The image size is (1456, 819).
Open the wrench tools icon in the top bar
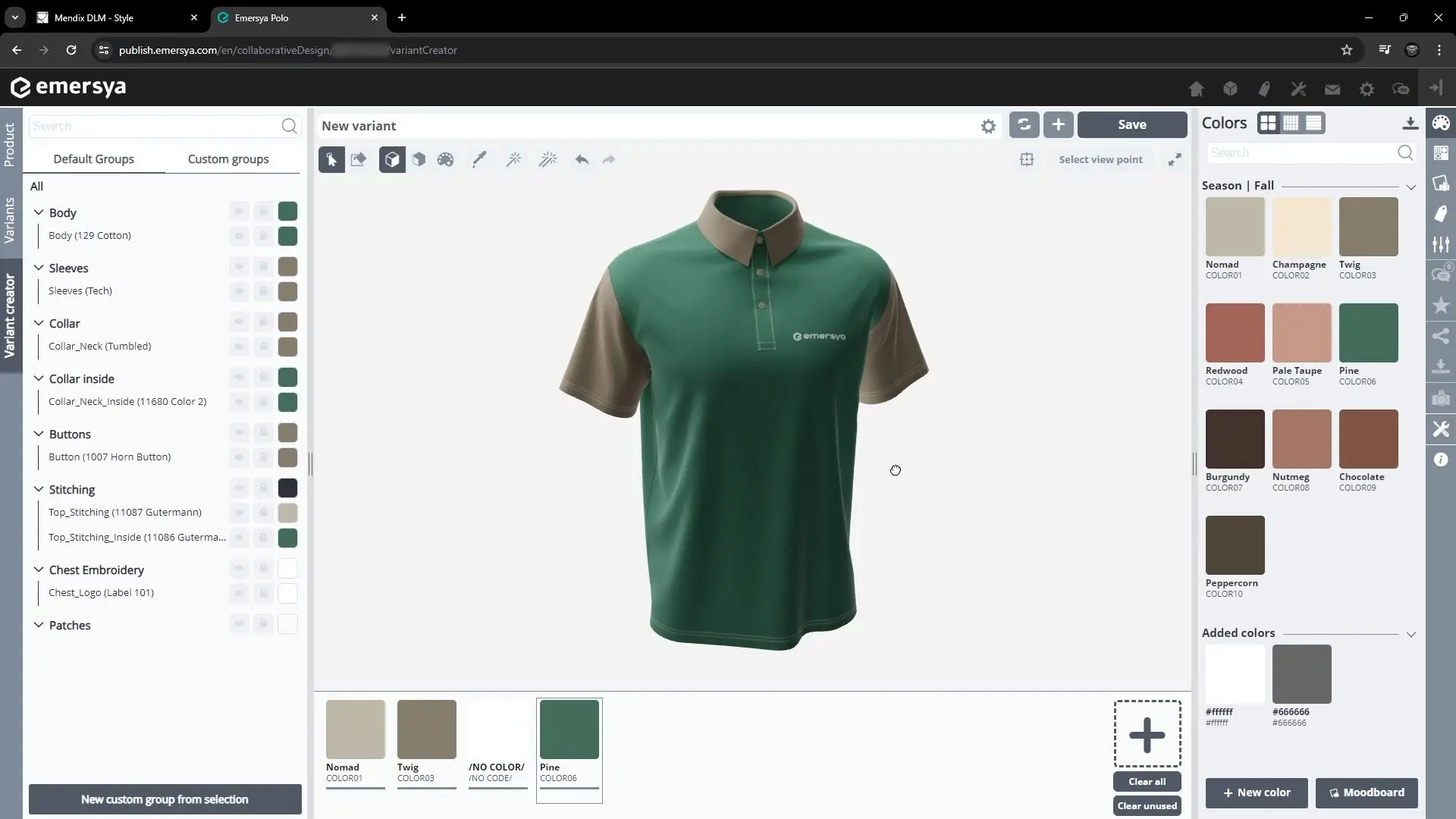click(1298, 89)
